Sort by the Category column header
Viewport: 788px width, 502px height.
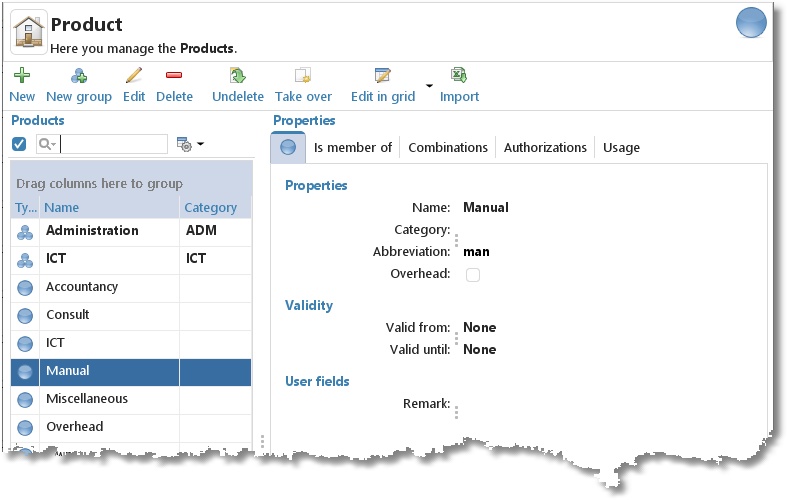215,208
